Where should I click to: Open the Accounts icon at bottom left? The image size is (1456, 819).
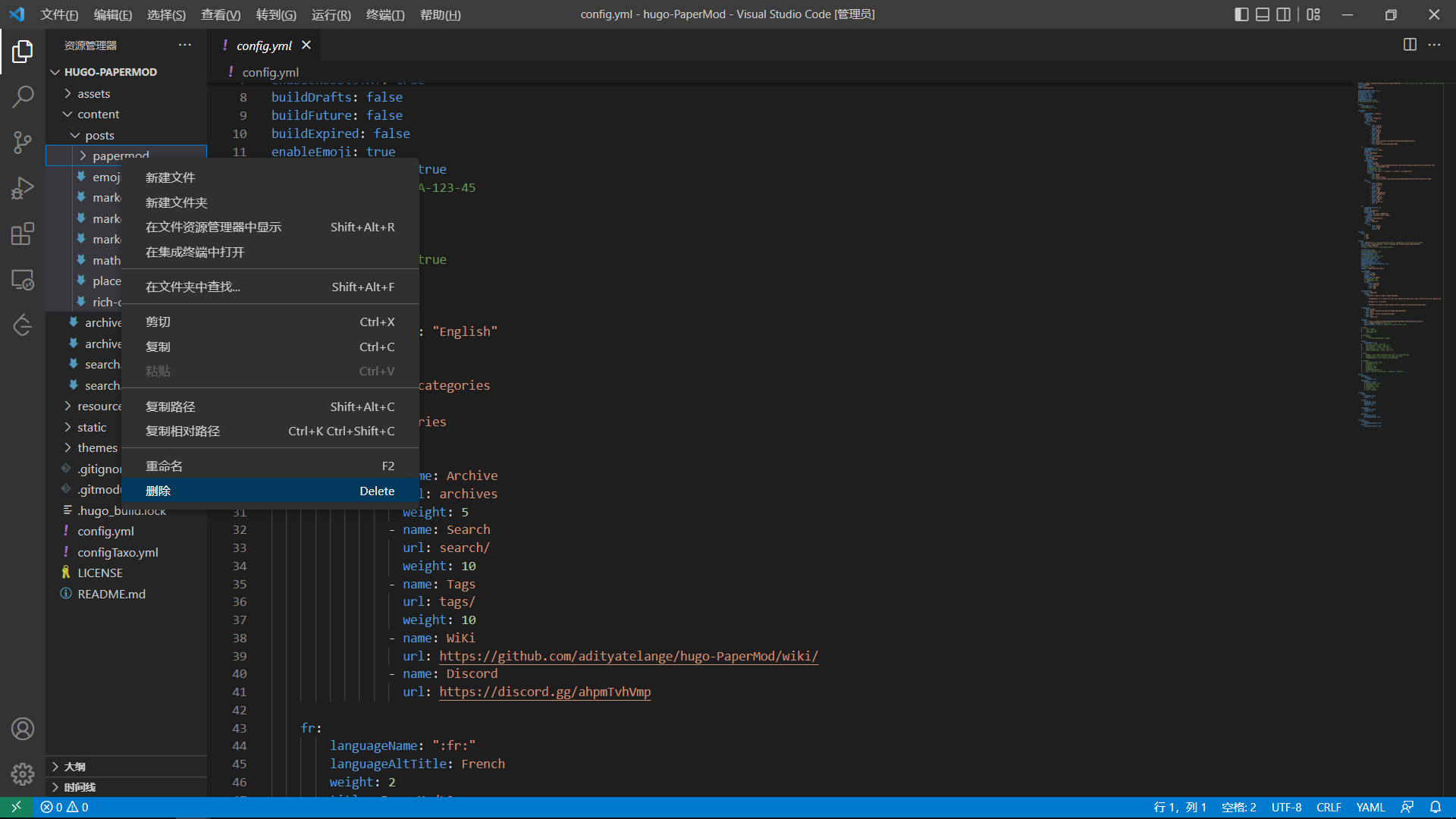click(23, 729)
